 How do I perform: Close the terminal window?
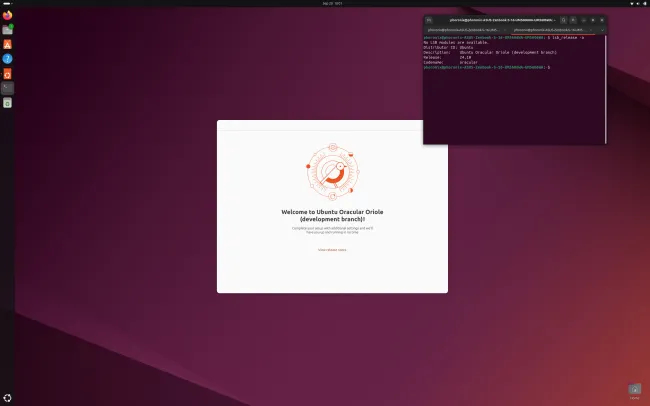click(602, 20)
